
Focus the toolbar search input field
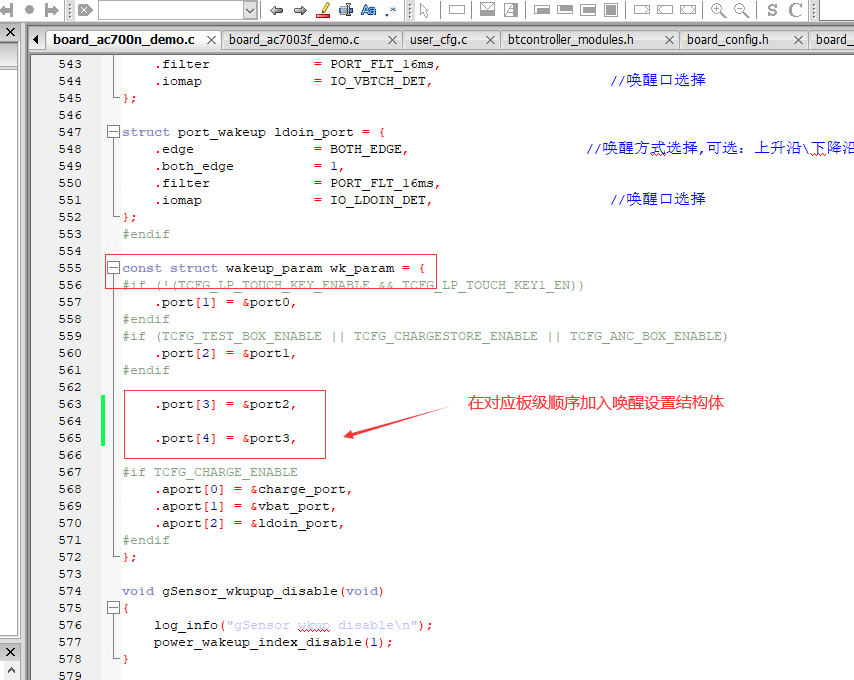[171, 10]
